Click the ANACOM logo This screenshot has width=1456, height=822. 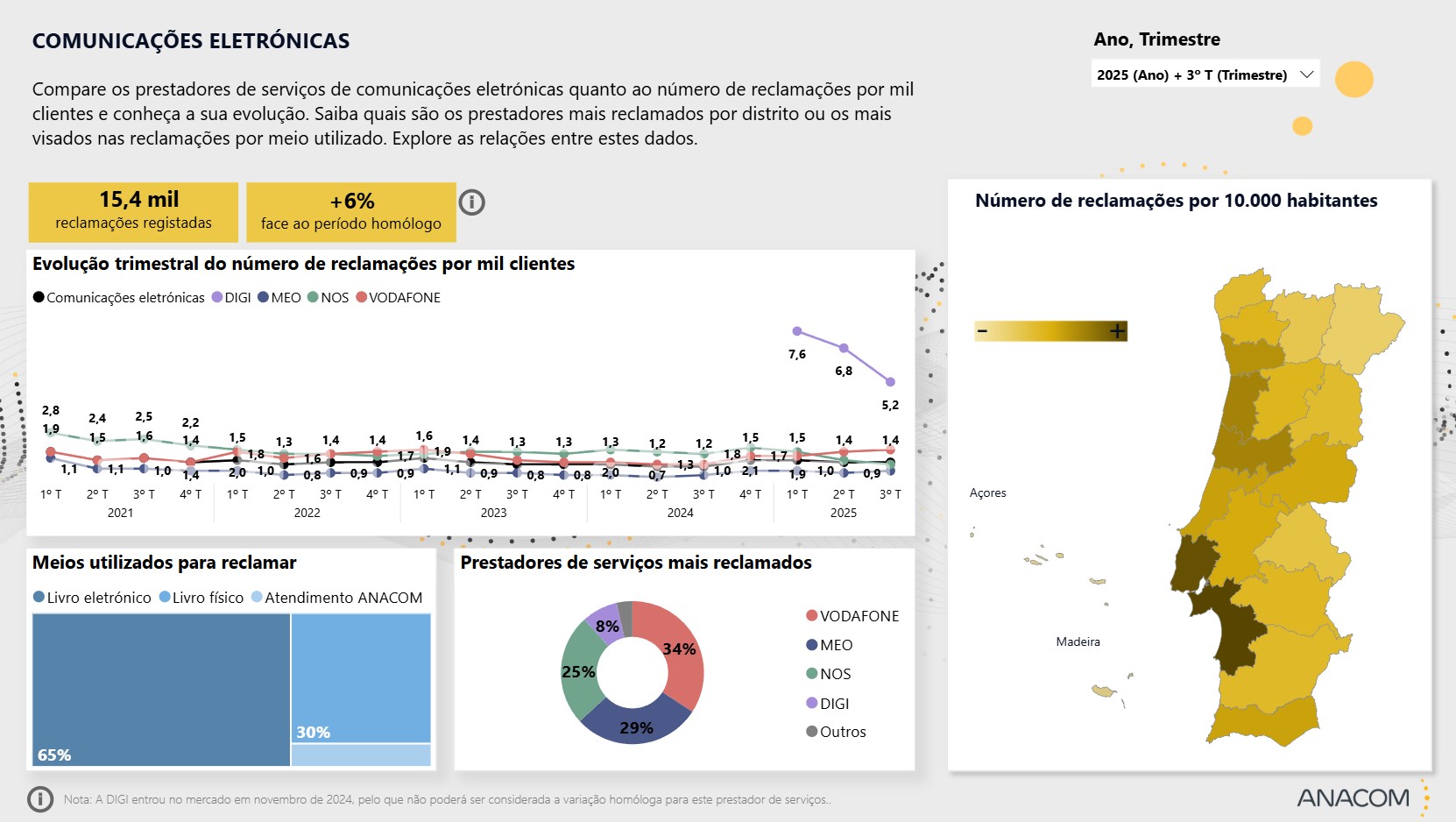[1353, 797]
